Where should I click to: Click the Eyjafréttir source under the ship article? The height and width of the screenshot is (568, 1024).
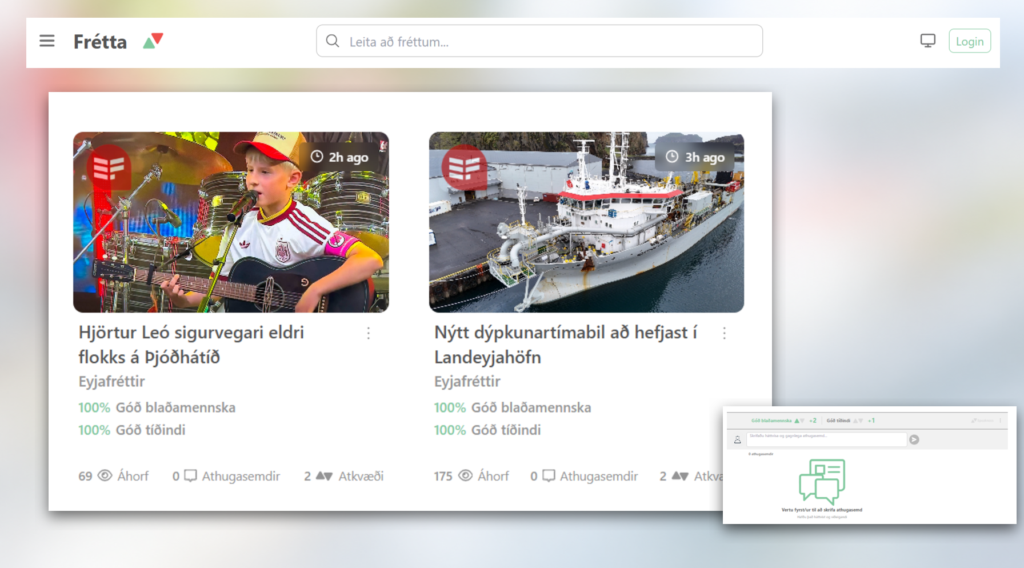pyautogui.click(x=467, y=381)
